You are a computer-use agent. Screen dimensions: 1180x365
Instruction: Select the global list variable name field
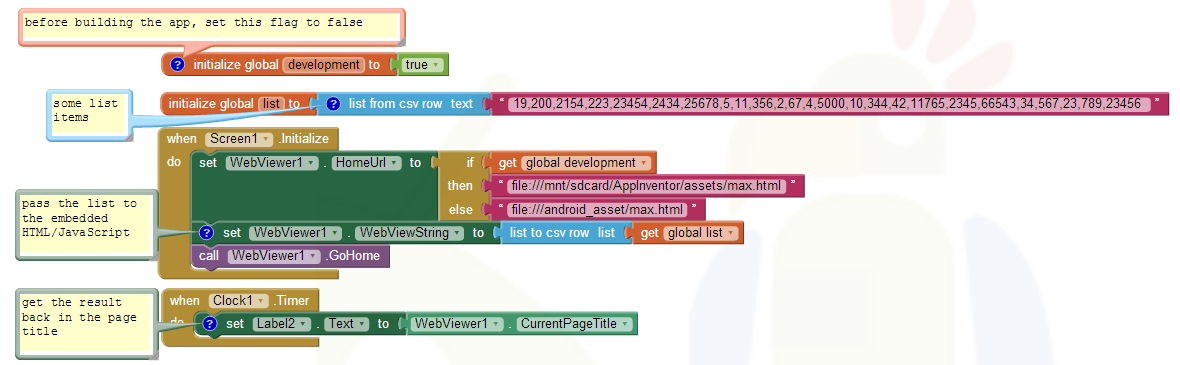click(271, 104)
